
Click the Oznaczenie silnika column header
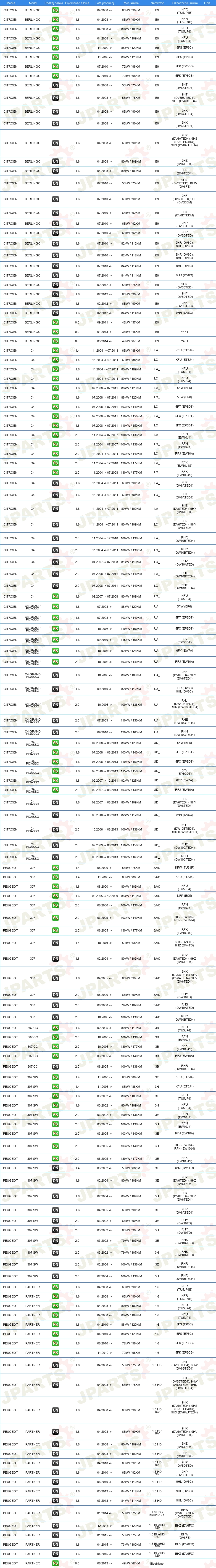[x=185, y=3]
